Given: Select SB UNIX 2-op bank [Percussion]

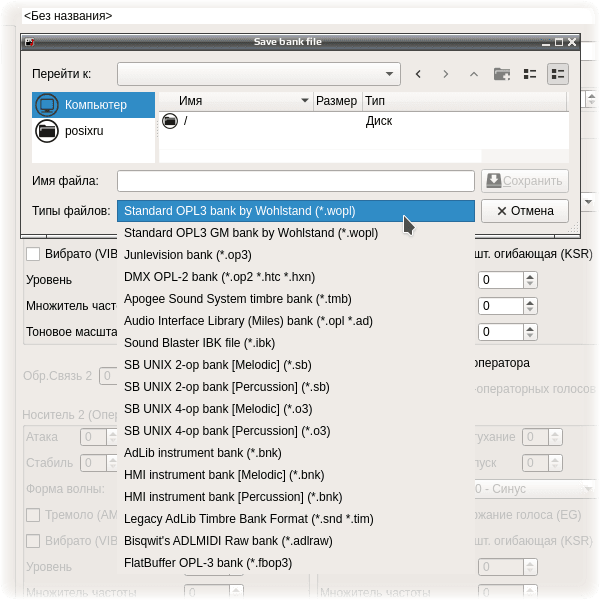Looking at the screenshot, I should (296, 387).
